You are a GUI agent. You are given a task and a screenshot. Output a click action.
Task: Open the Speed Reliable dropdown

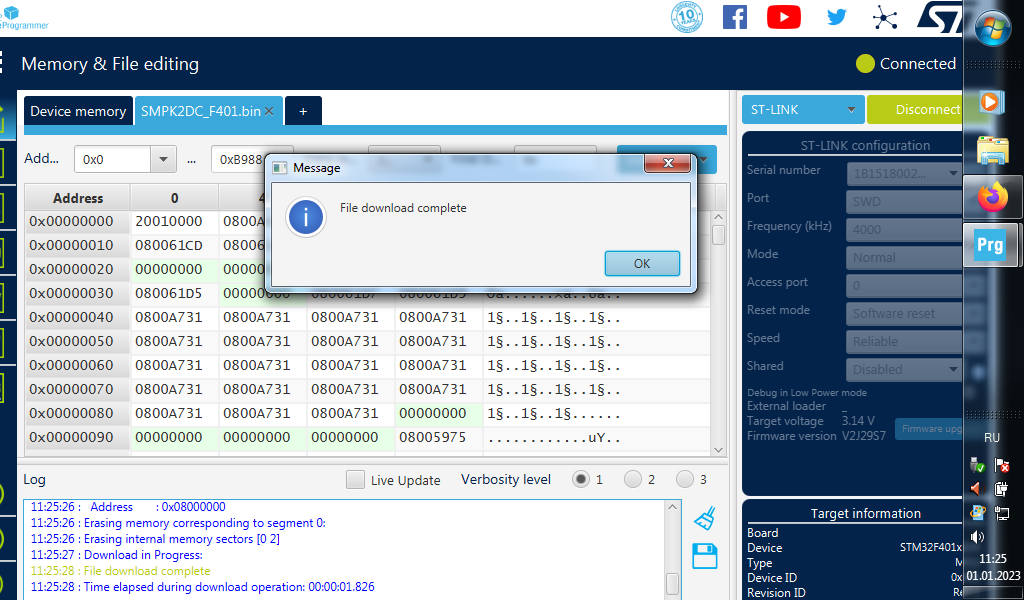pyautogui.click(x=904, y=341)
